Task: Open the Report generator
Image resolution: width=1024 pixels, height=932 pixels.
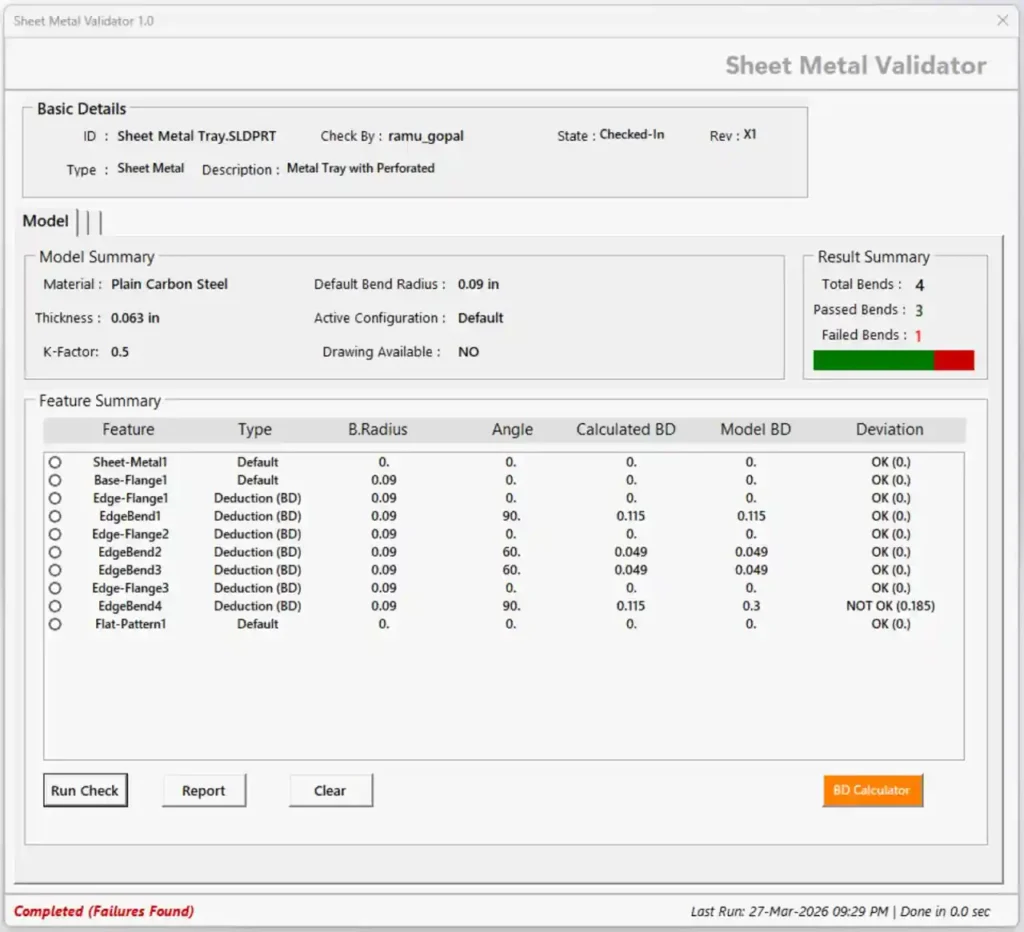Action: [204, 790]
